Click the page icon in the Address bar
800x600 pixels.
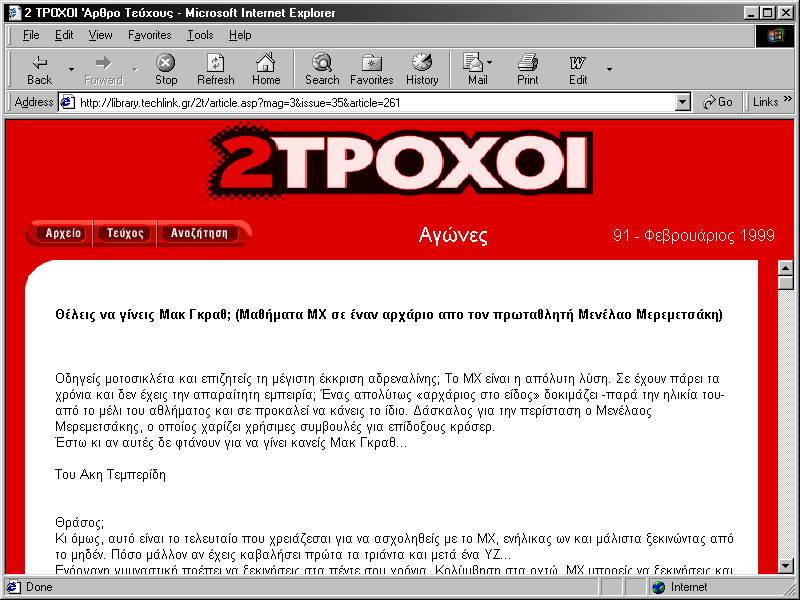click(x=67, y=103)
